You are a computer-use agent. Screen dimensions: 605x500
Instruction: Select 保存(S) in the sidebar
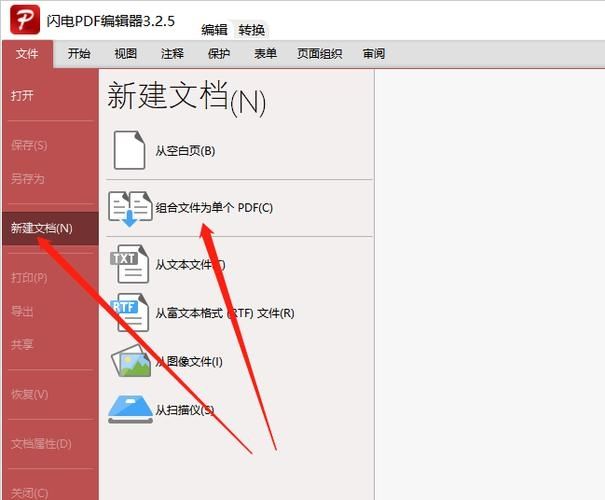pos(29,145)
